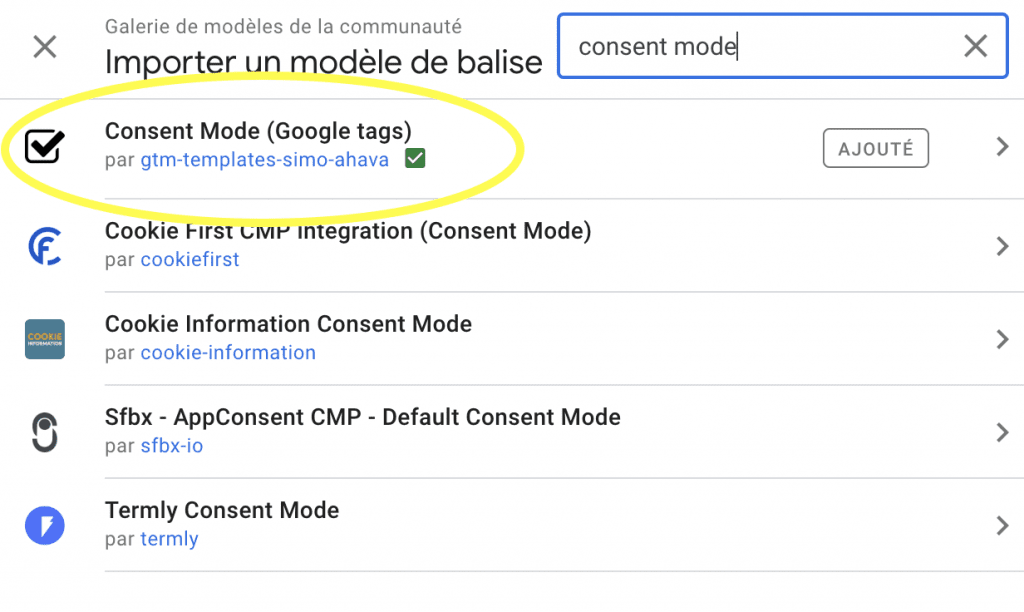1024x612 pixels.
Task: Open the termly author link
Action: [x=169, y=539]
